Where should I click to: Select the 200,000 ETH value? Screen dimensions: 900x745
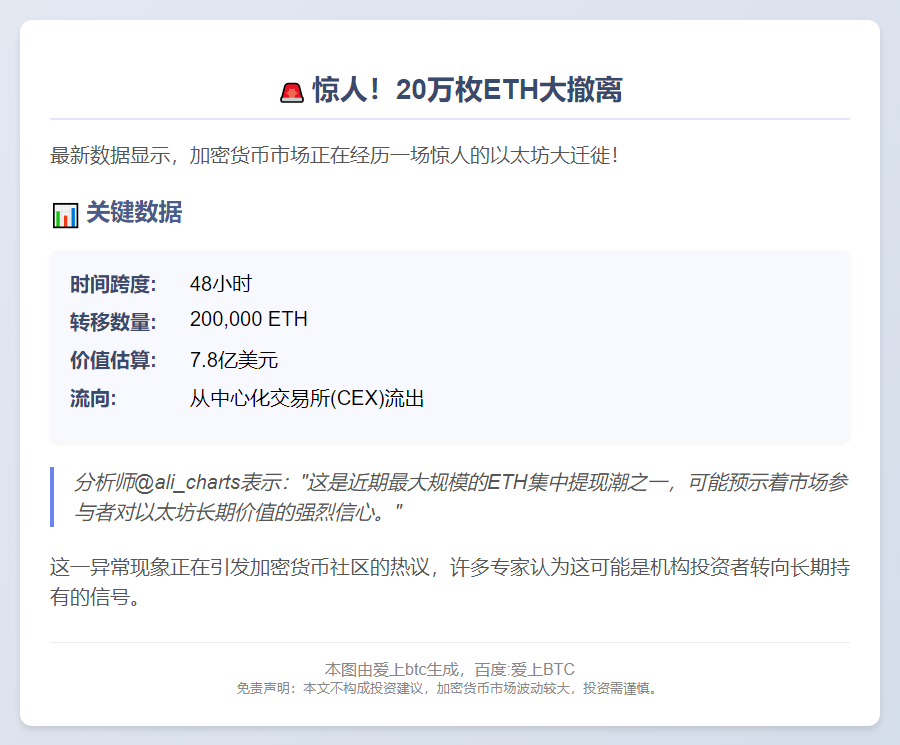[x=248, y=320]
